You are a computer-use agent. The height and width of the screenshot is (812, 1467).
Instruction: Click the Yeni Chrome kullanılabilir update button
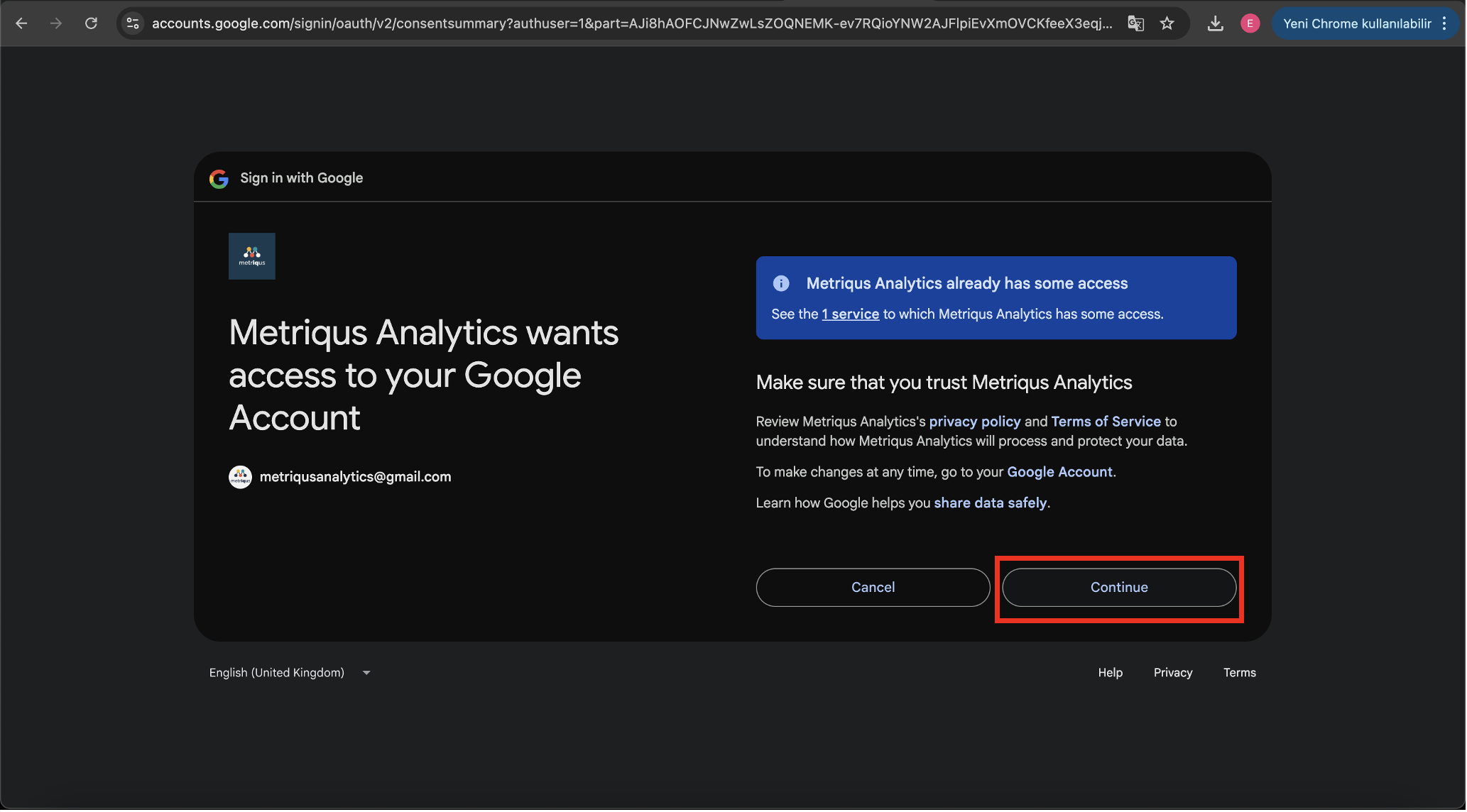point(1358,23)
